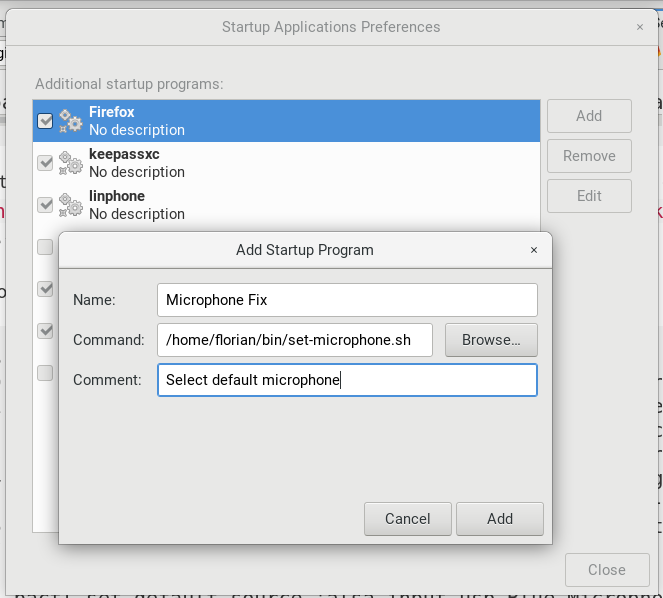
Task: Uncheck the linphone startup checkbox
Action: 45,205
